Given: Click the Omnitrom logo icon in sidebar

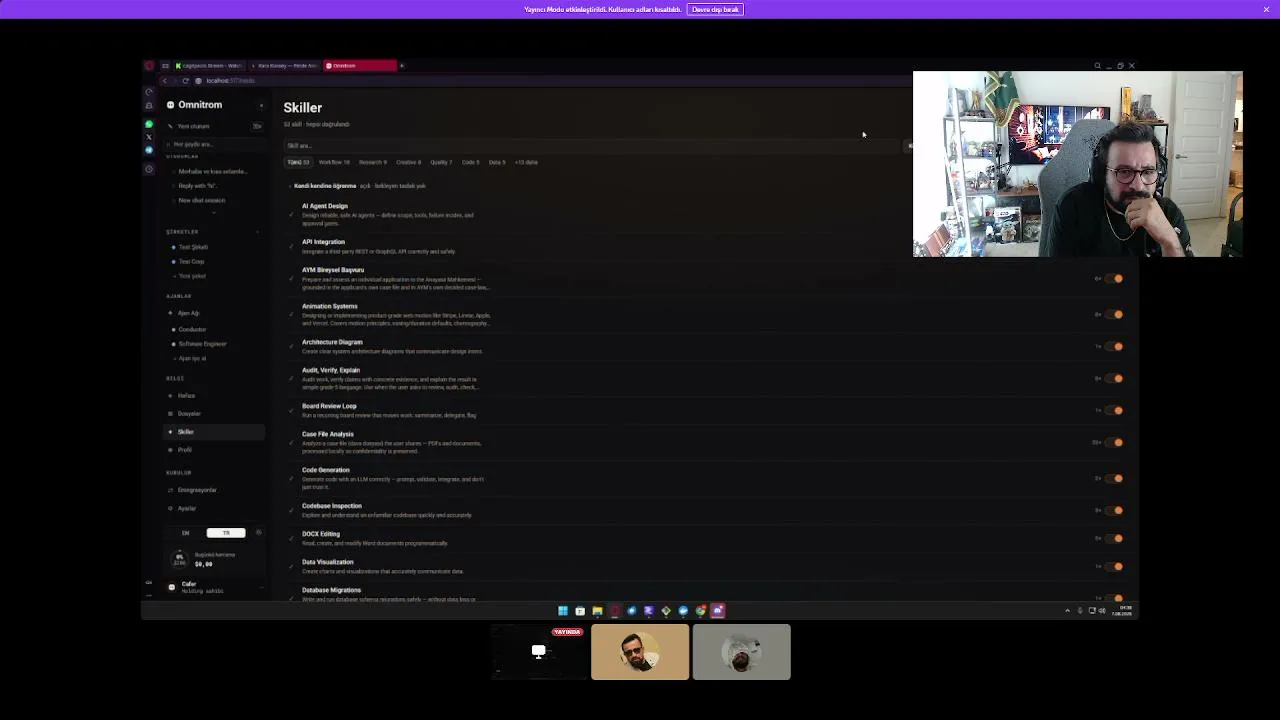Looking at the screenshot, I should [170, 105].
